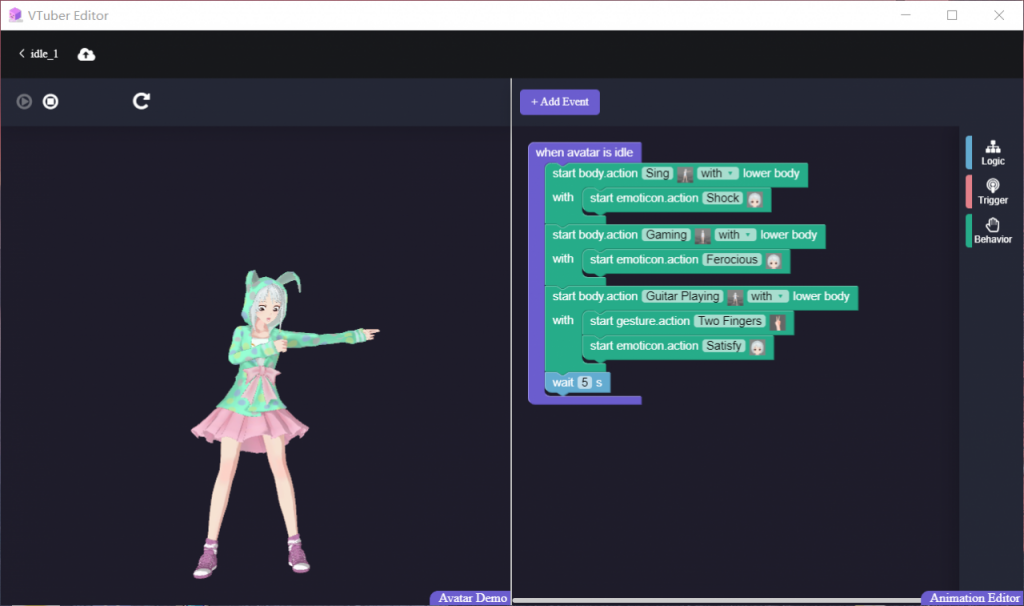This screenshot has height=606, width=1024.
Task: Open the with dropdown on the Sing block
Action: [718, 173]
